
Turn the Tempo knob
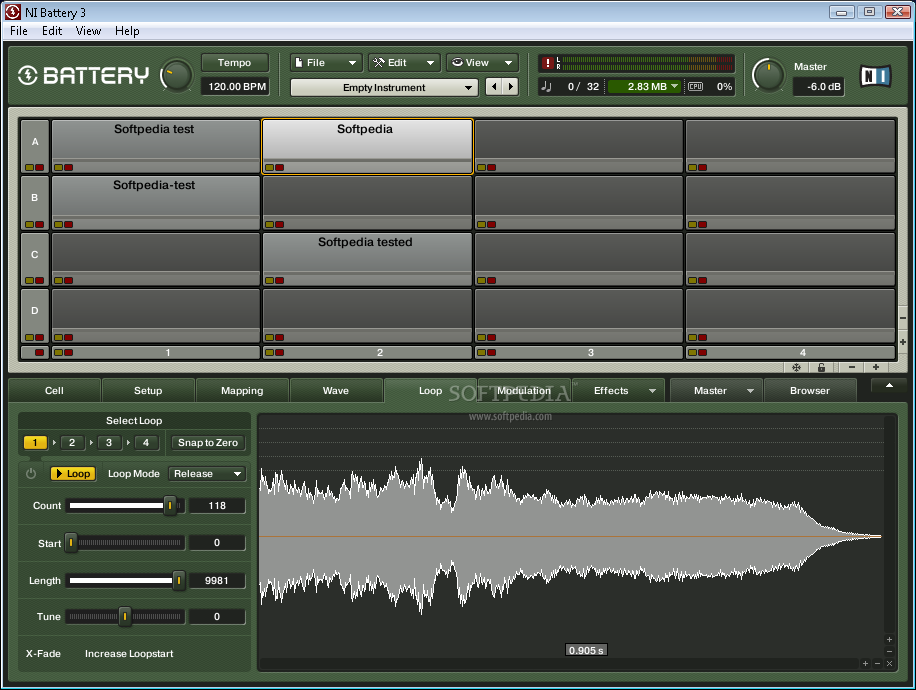coord(176,76)
